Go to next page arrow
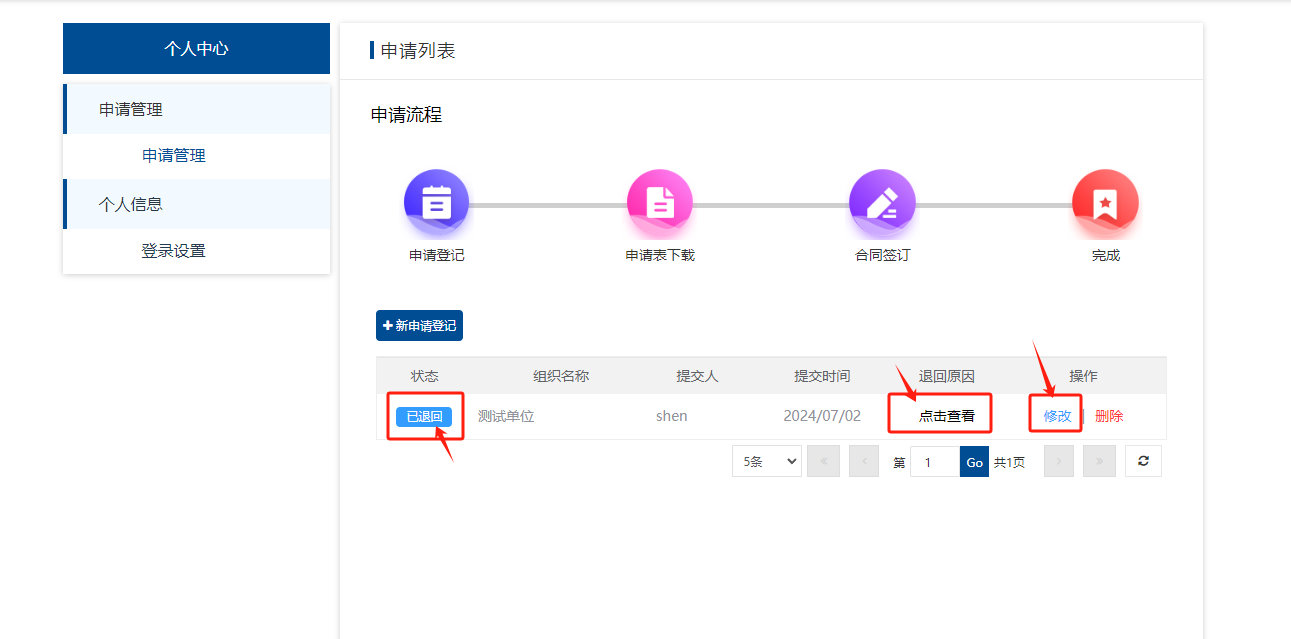Image resolution: width=1291 pixels, height=639 pixels. pos(1059,461)
